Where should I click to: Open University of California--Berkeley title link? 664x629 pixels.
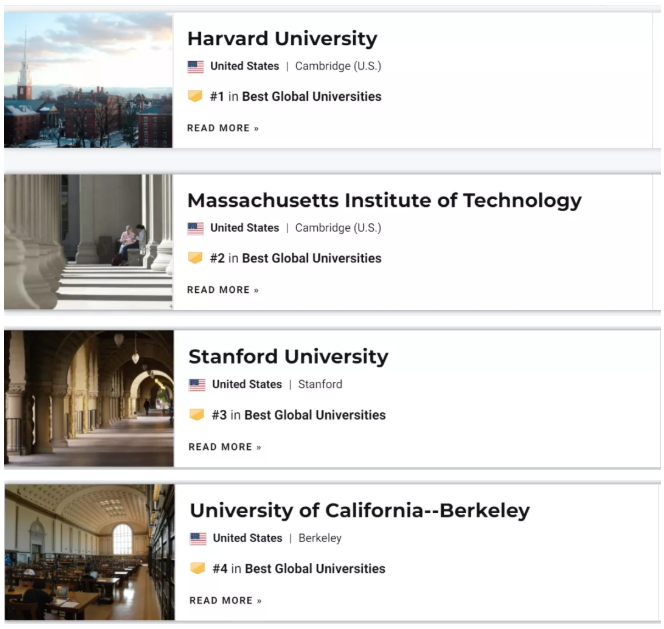tap(360, 510)
